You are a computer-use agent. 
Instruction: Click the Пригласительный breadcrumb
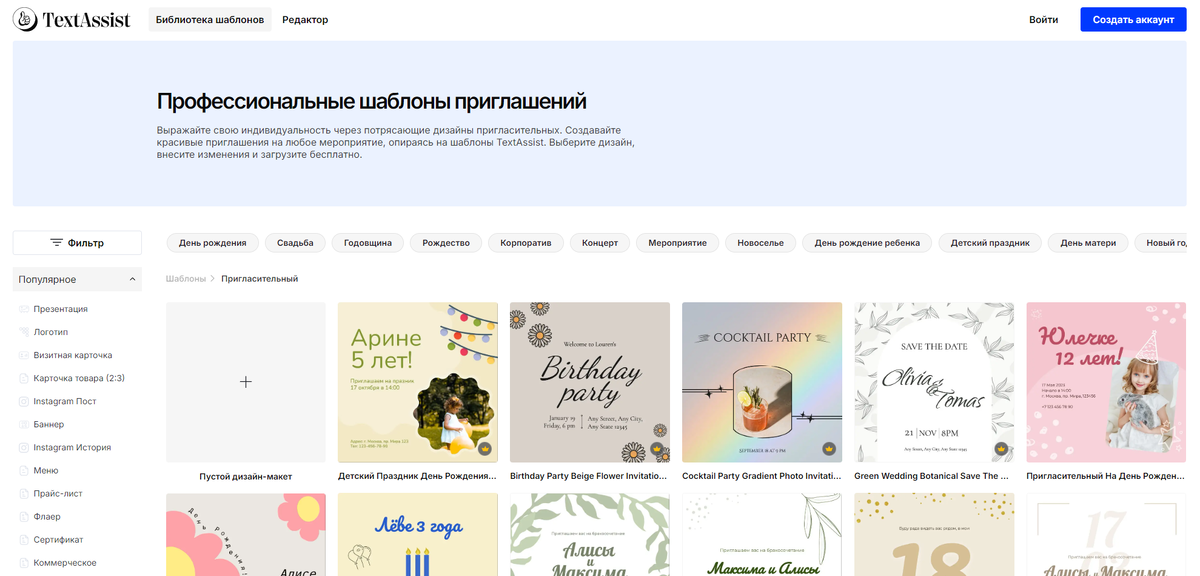pos(260,279)
